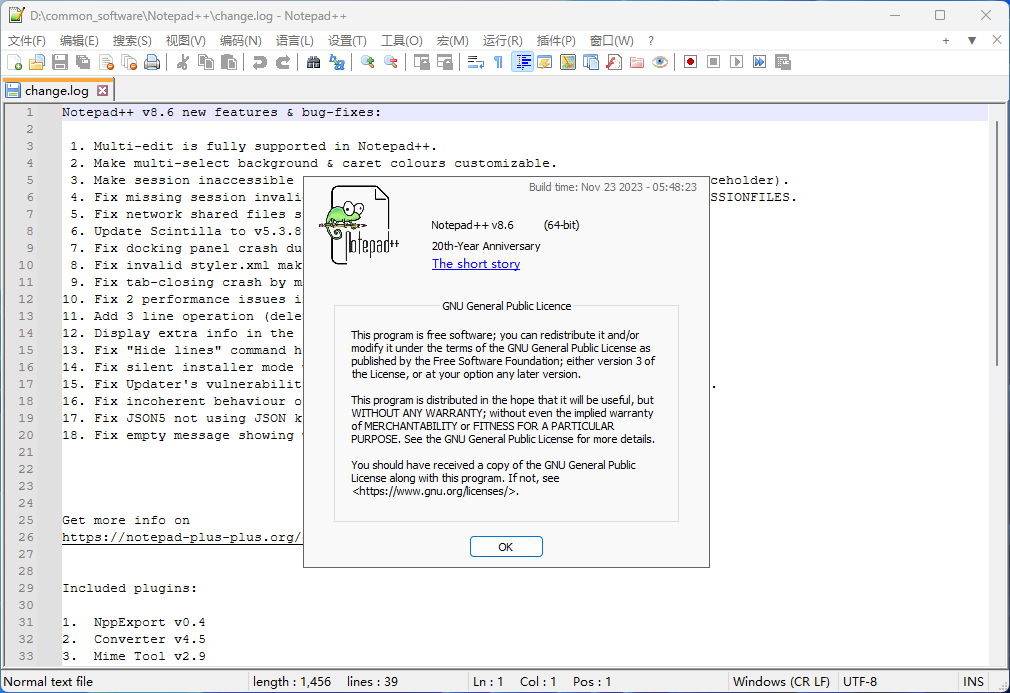
Task: Click the Print toolbar icon
Action: 152,62
